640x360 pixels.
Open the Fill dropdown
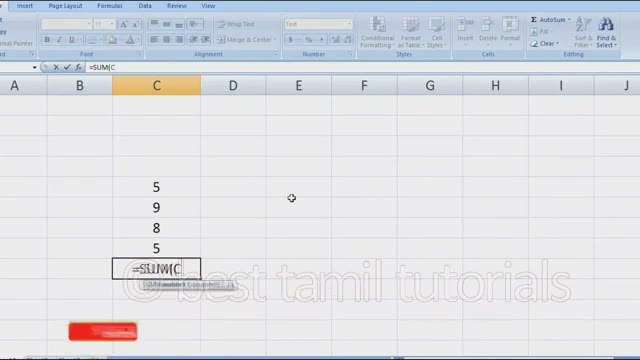(541, 31)
